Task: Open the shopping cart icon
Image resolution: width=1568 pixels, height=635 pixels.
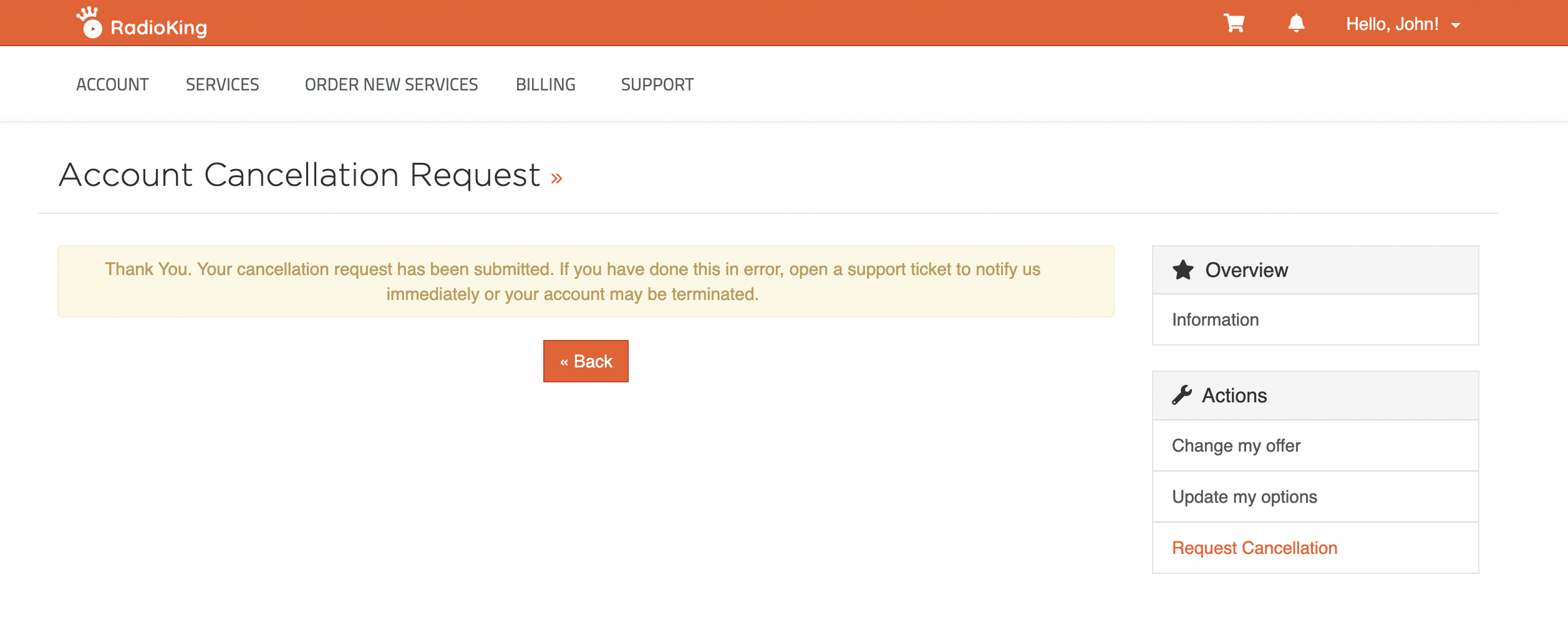Action: point(1234,23)
